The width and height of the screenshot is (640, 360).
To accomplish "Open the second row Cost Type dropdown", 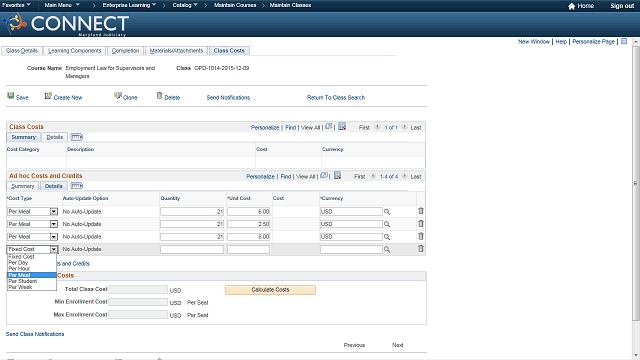I will click(x=53, y=224).
